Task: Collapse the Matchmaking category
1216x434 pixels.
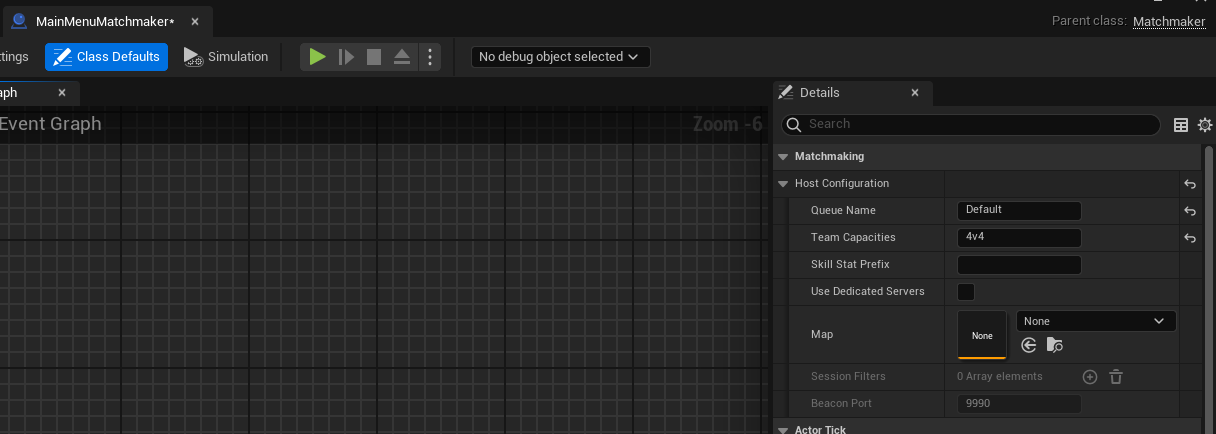Action: point(783,156)
